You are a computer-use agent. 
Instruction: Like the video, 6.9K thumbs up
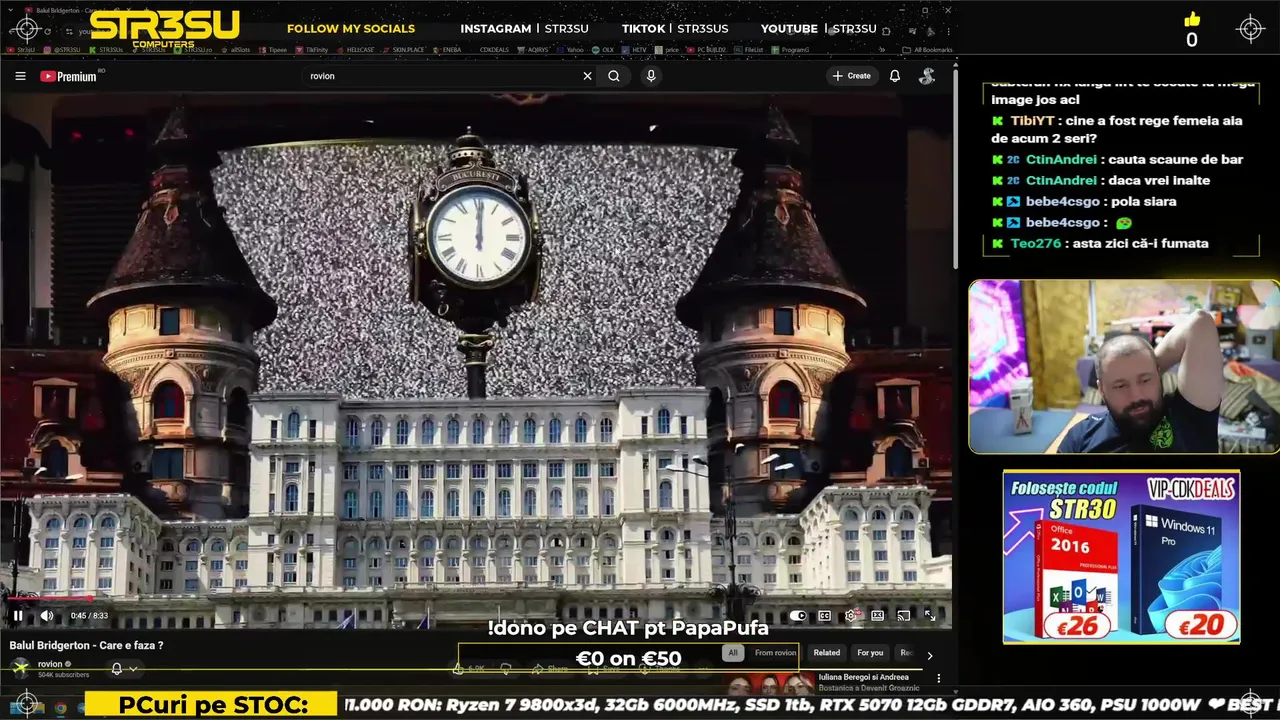pyautogui.click(x=470, y=668)
